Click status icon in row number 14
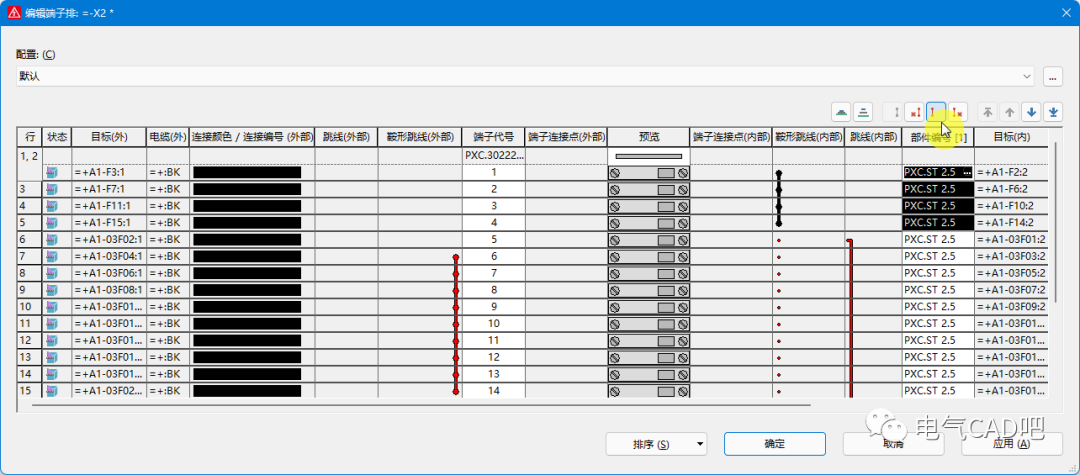The height and width of the screenshot is (475, 1080). click(x=52, y=374)
